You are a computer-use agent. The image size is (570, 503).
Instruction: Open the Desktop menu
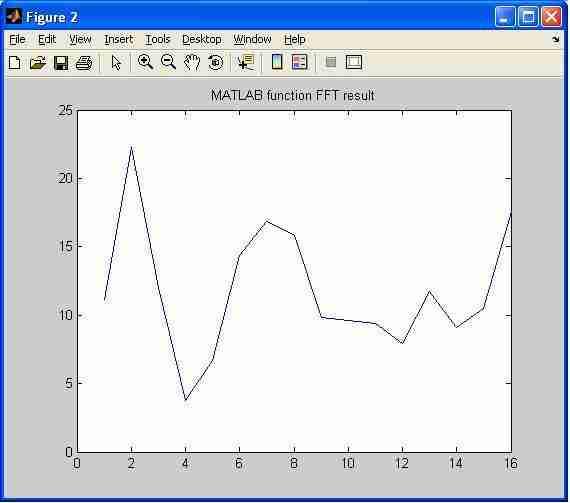click(x=202, y=39)
